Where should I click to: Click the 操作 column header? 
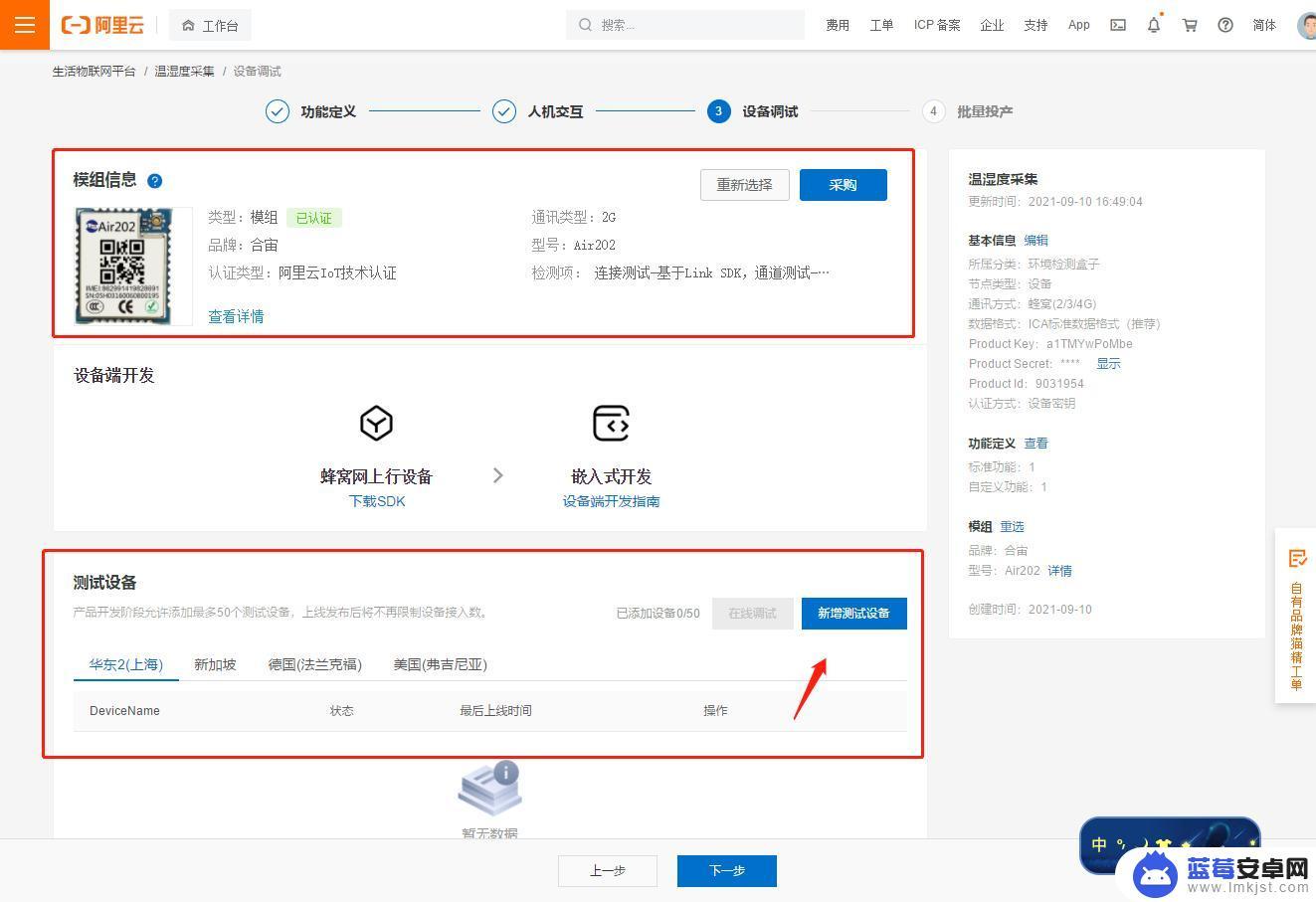coord(715,711)
